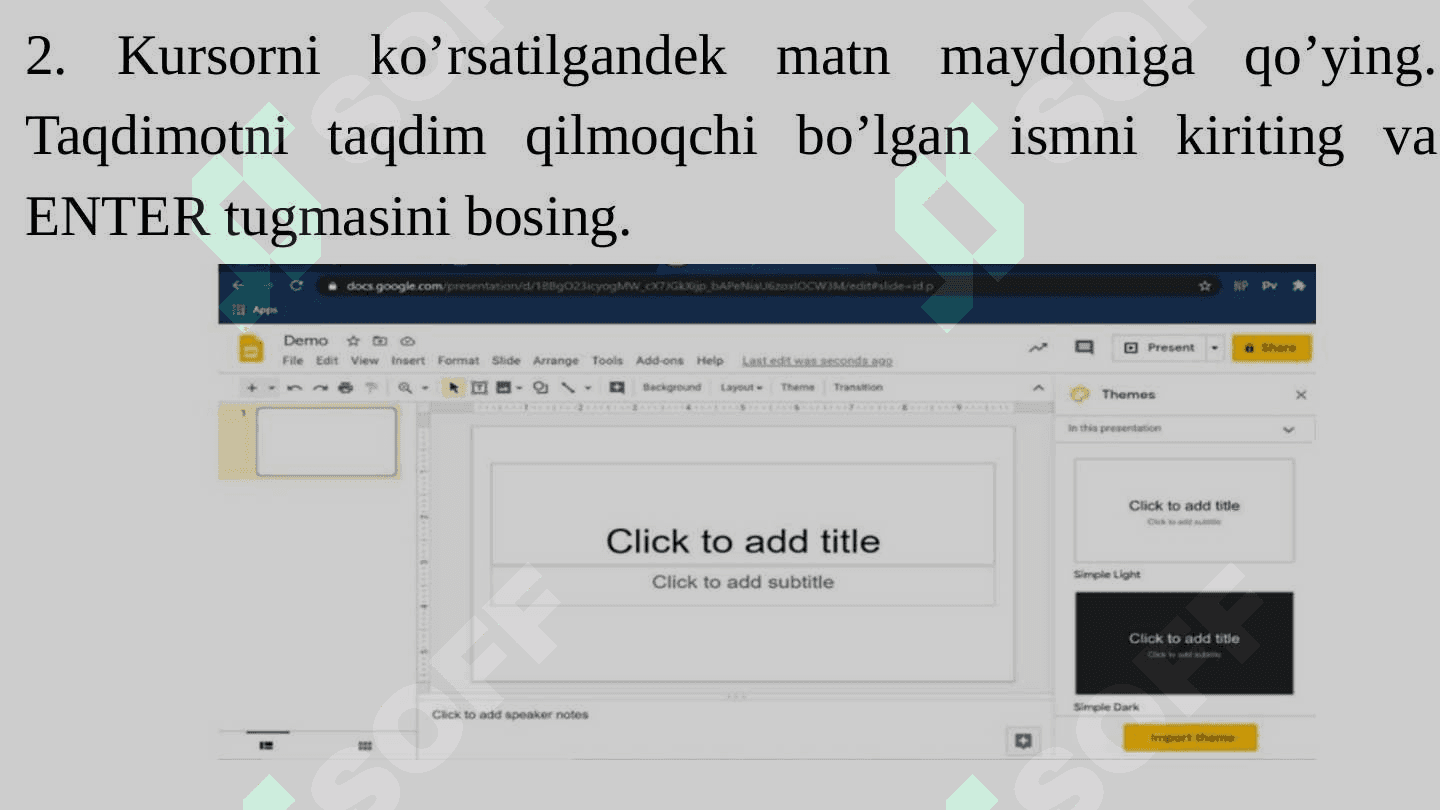
Task: Open the Edit menu
Action: [327, 361]
